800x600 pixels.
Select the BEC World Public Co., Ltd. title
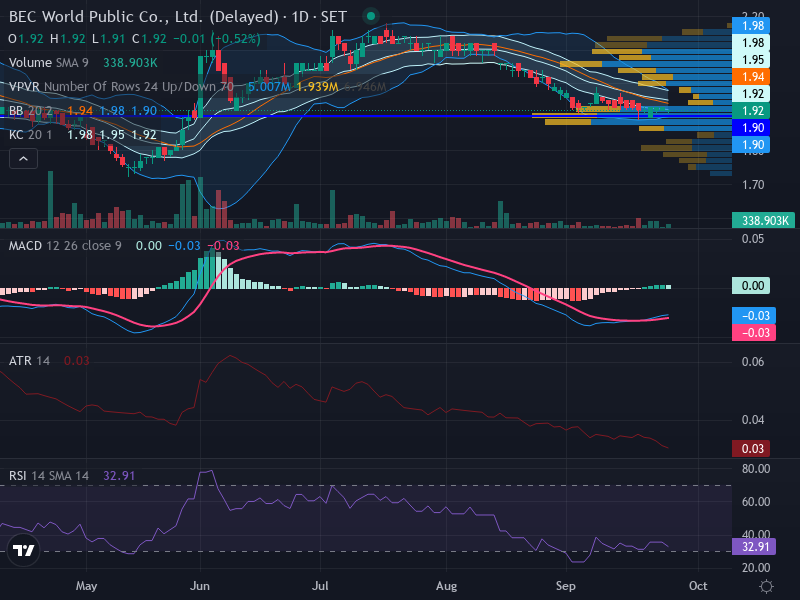coord(144,17)
